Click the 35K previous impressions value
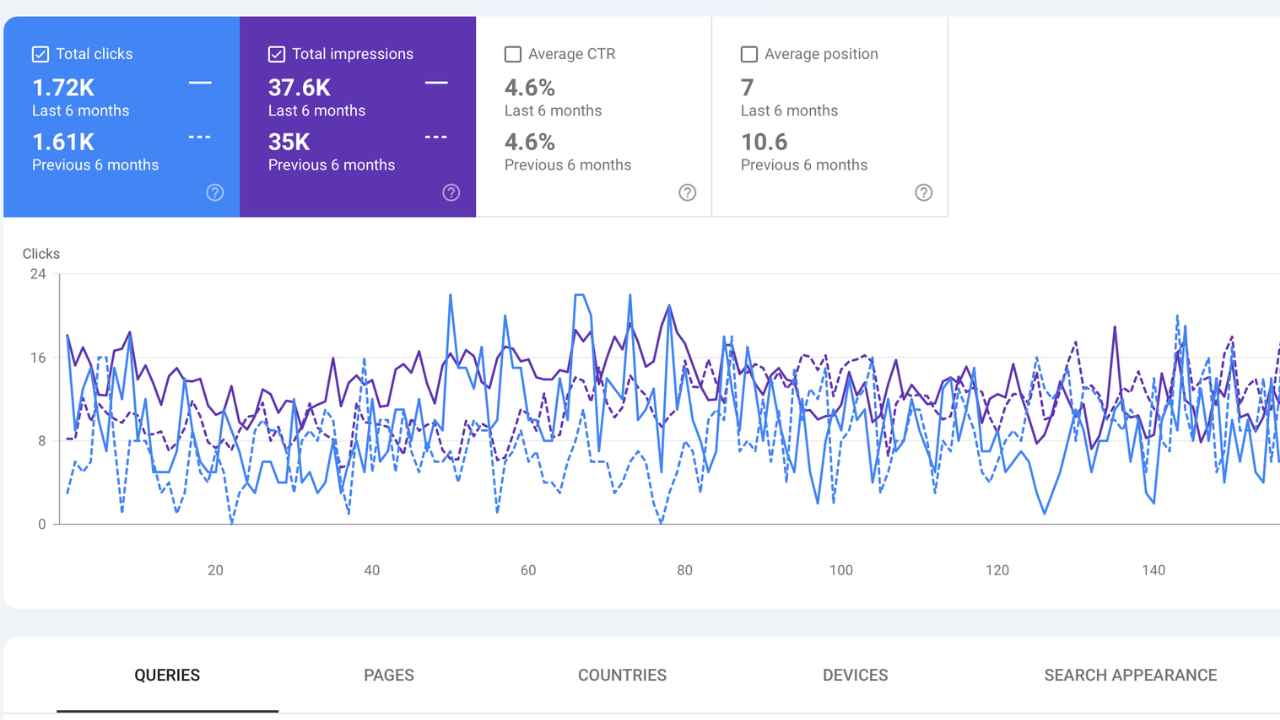 pyautogui.click(x=289, y=142)
